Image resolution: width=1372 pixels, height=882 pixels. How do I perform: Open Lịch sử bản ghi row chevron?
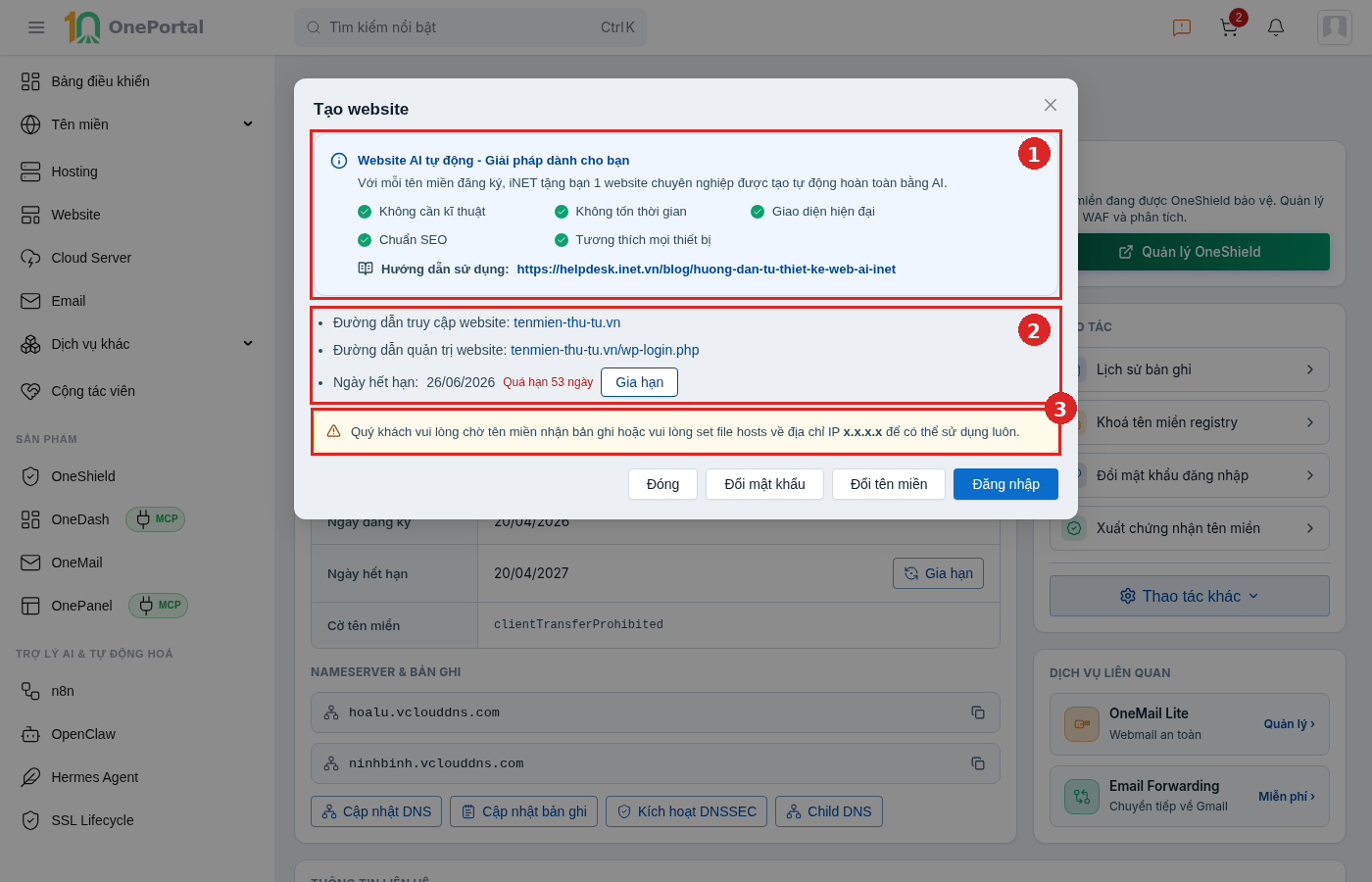click(1310, 369)
